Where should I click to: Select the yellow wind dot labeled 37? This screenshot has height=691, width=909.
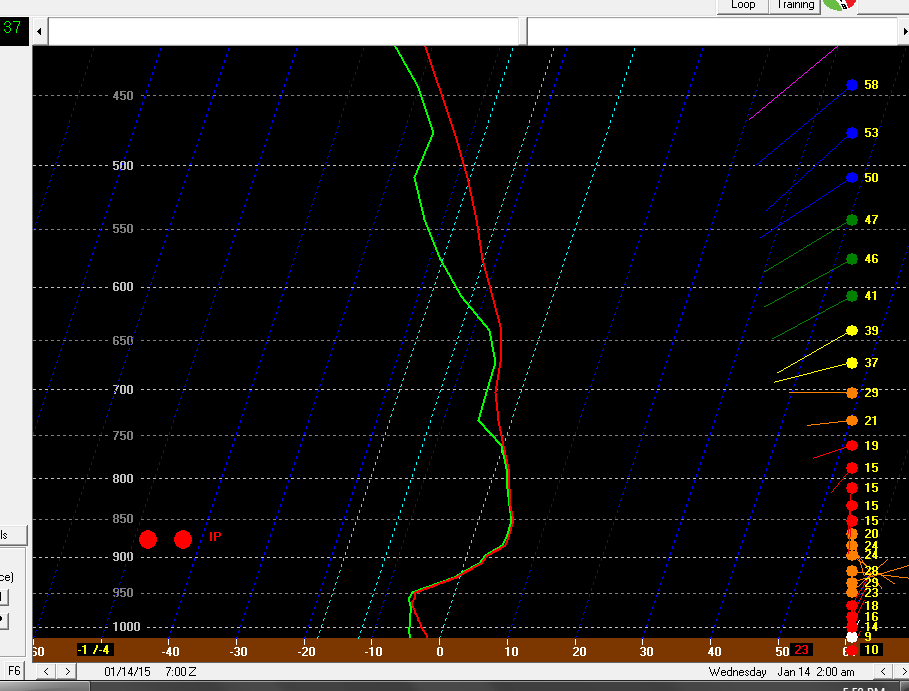[852, 363]
